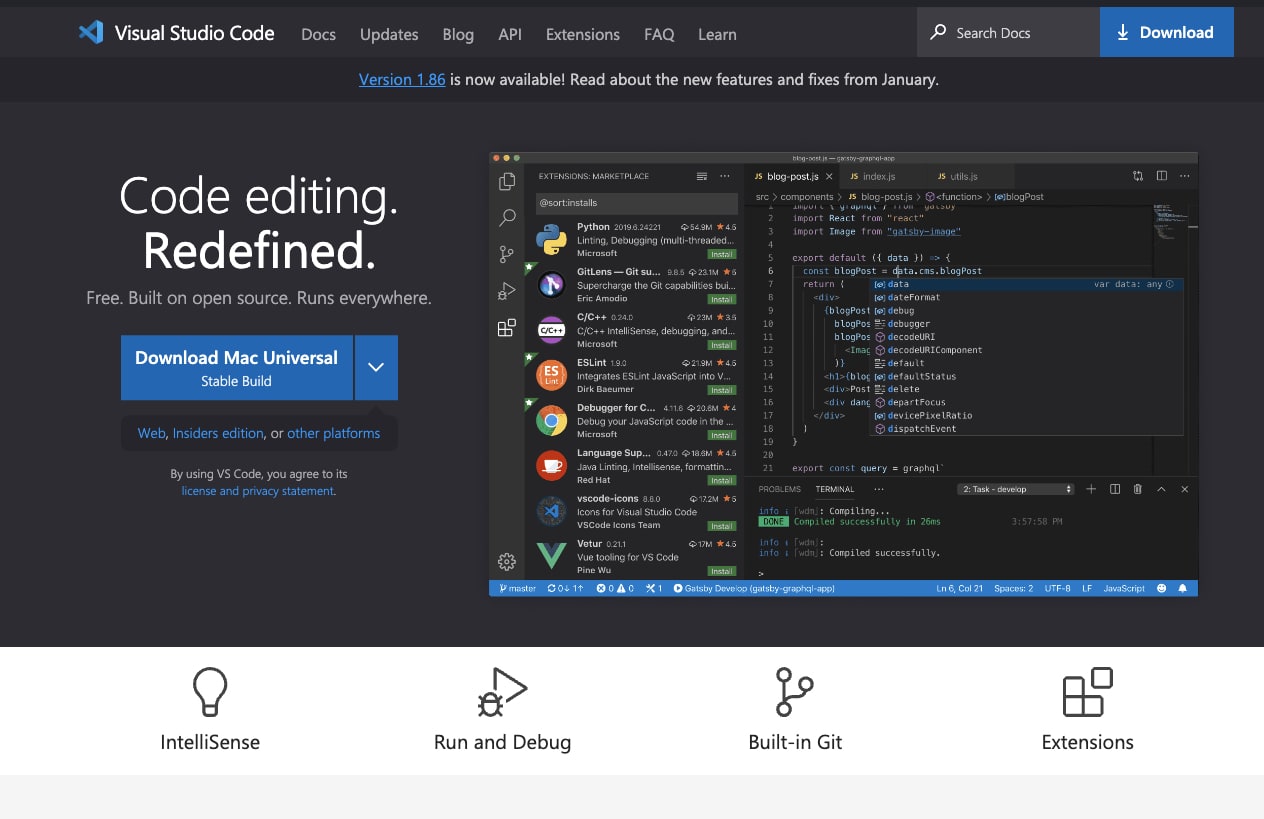The height and width of the screenshot is (819, 1264).
Task: Click the C/C++ extension icon
Action: (x=551, y=330)
